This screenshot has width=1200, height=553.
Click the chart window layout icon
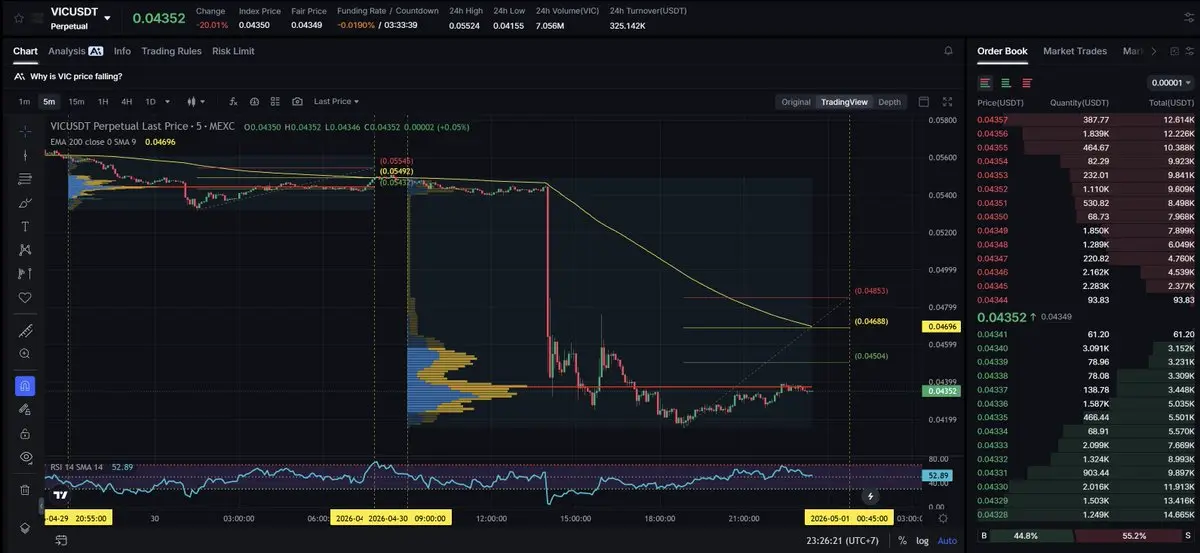coord(923,101)
